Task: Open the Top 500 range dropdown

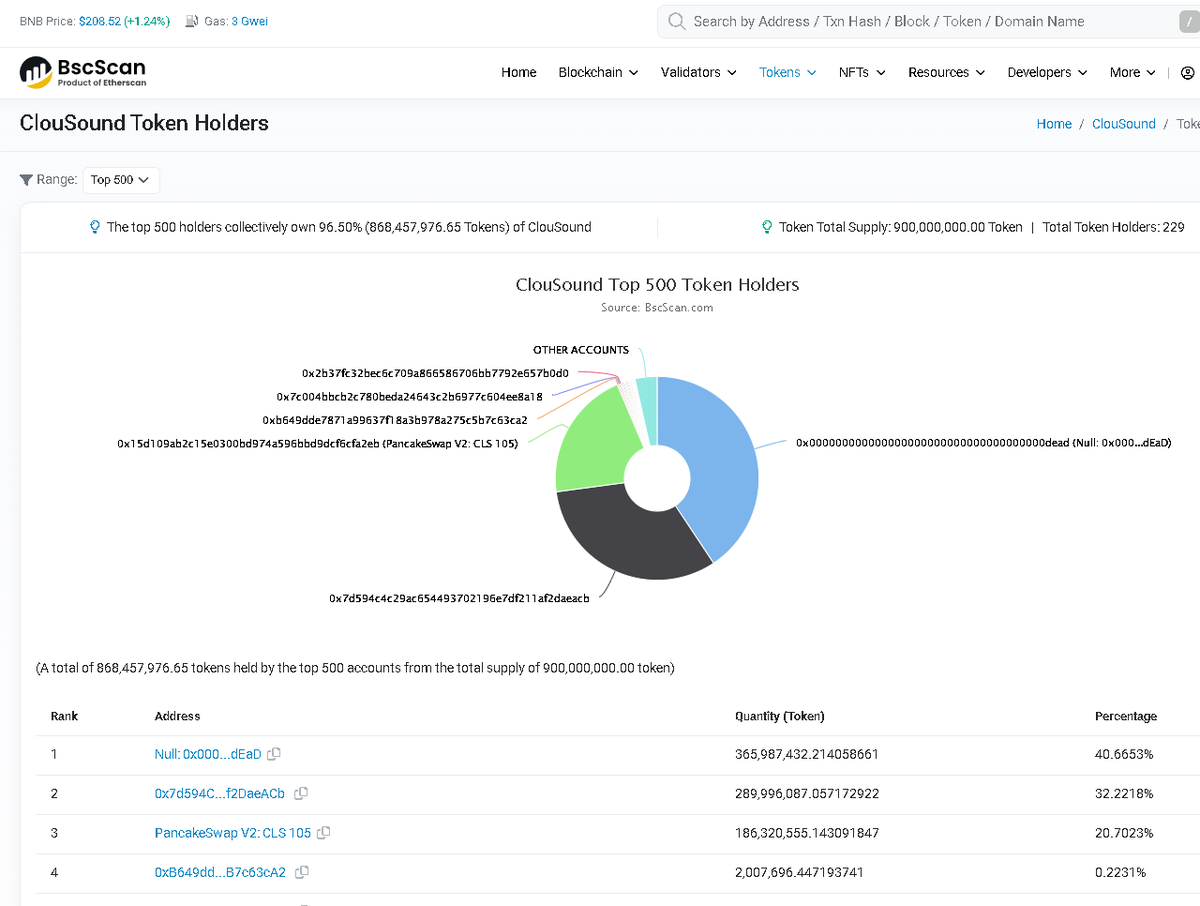Action: point(120,180)
